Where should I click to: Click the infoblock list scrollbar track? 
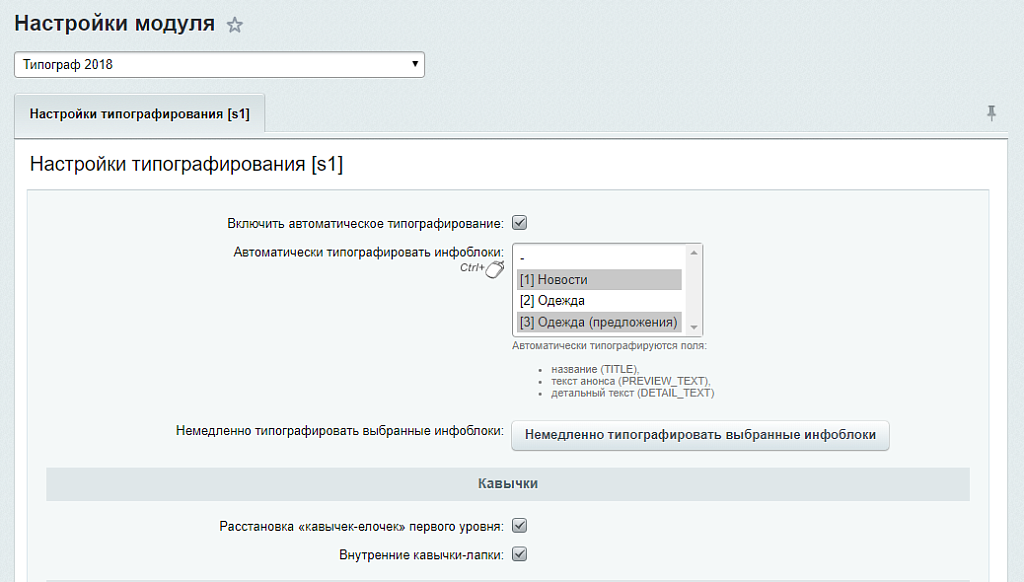point(694,290)
